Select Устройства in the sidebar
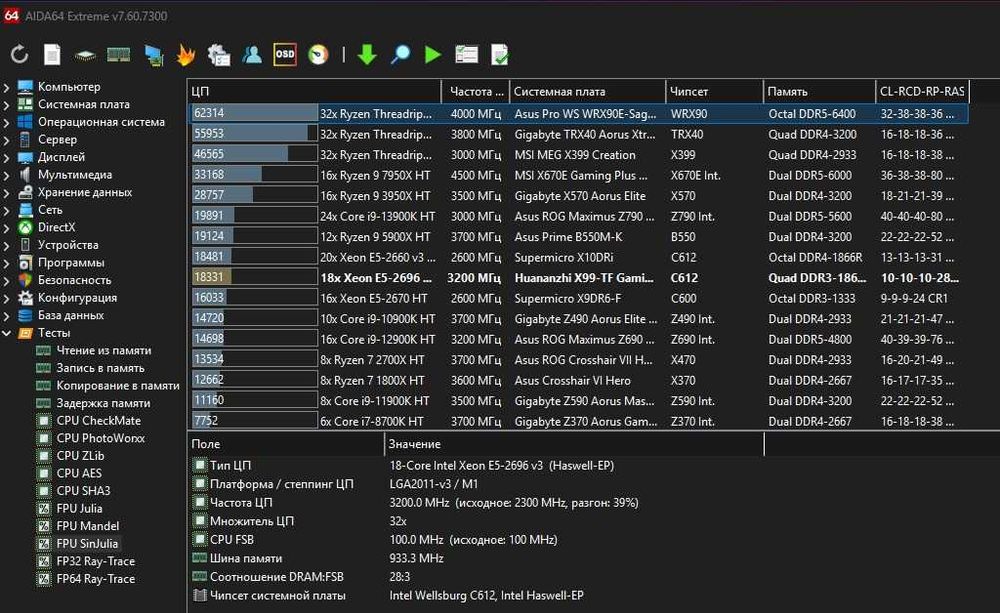The image size is (1000, 613). tap(68, 245)
